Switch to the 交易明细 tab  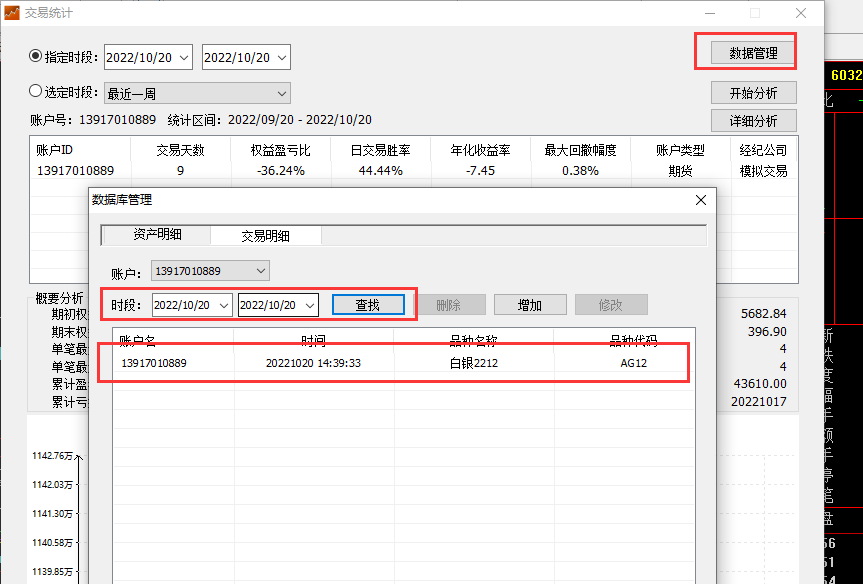(265, 236)
